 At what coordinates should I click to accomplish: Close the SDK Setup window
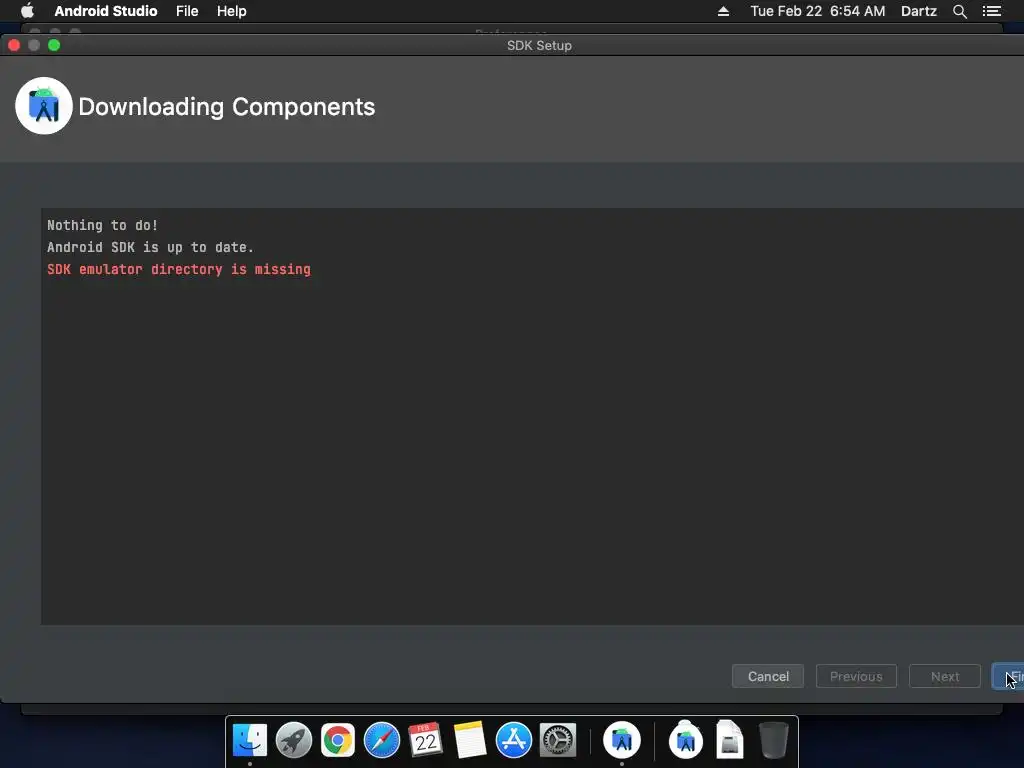click(14, 45)
